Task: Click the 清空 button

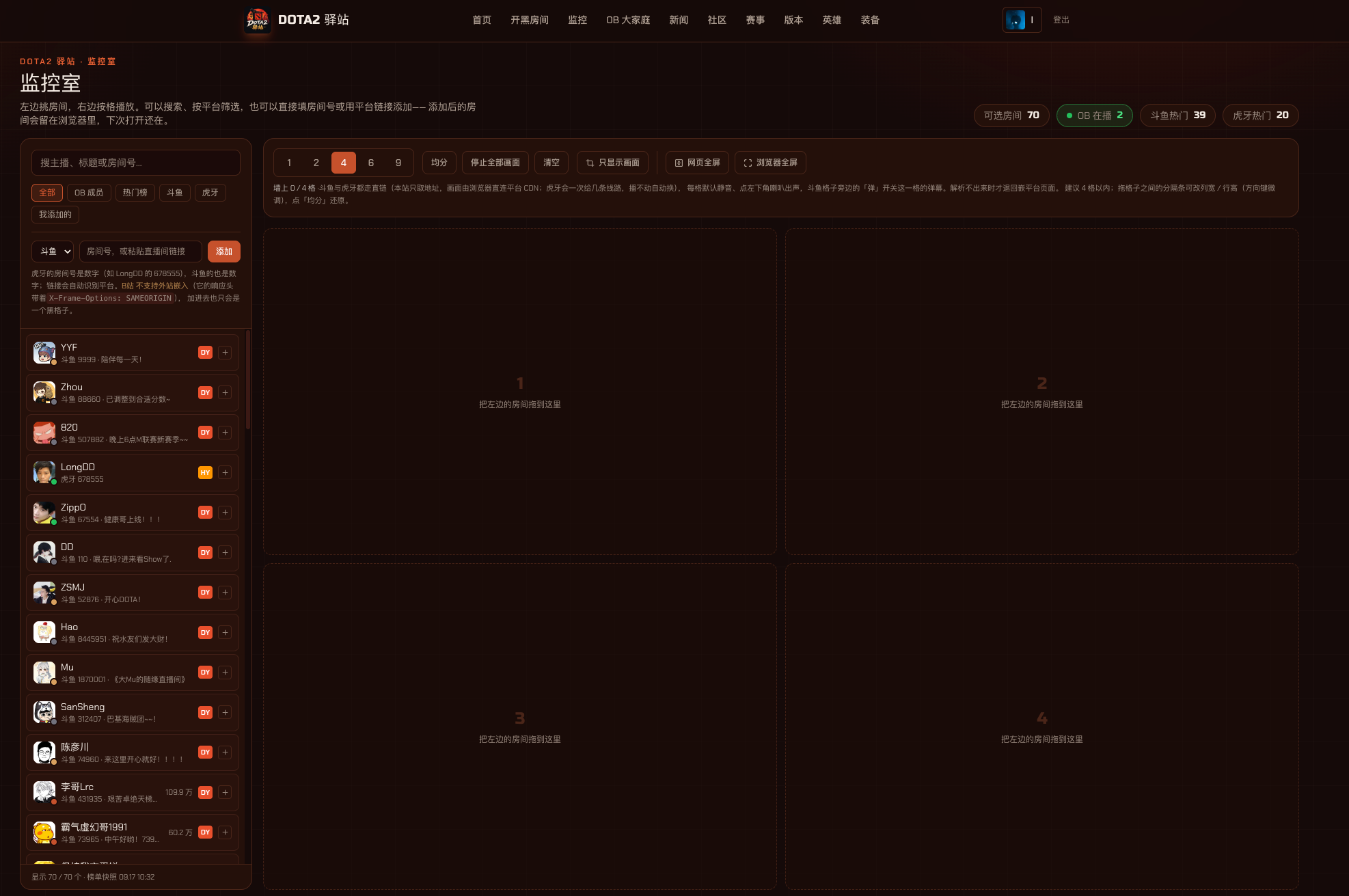Action: click(x=551, y=163)
